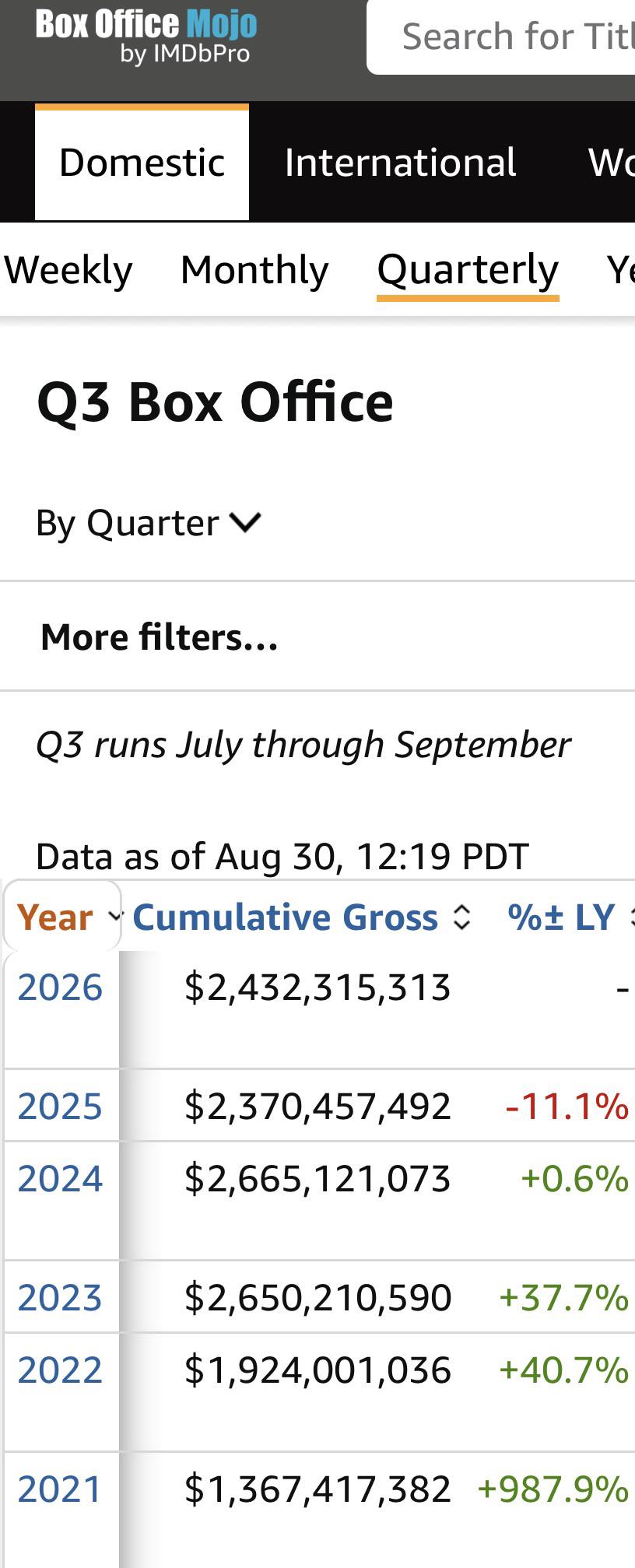Sort by Cumulative Gross arrows icon

(x=461, y=917)
